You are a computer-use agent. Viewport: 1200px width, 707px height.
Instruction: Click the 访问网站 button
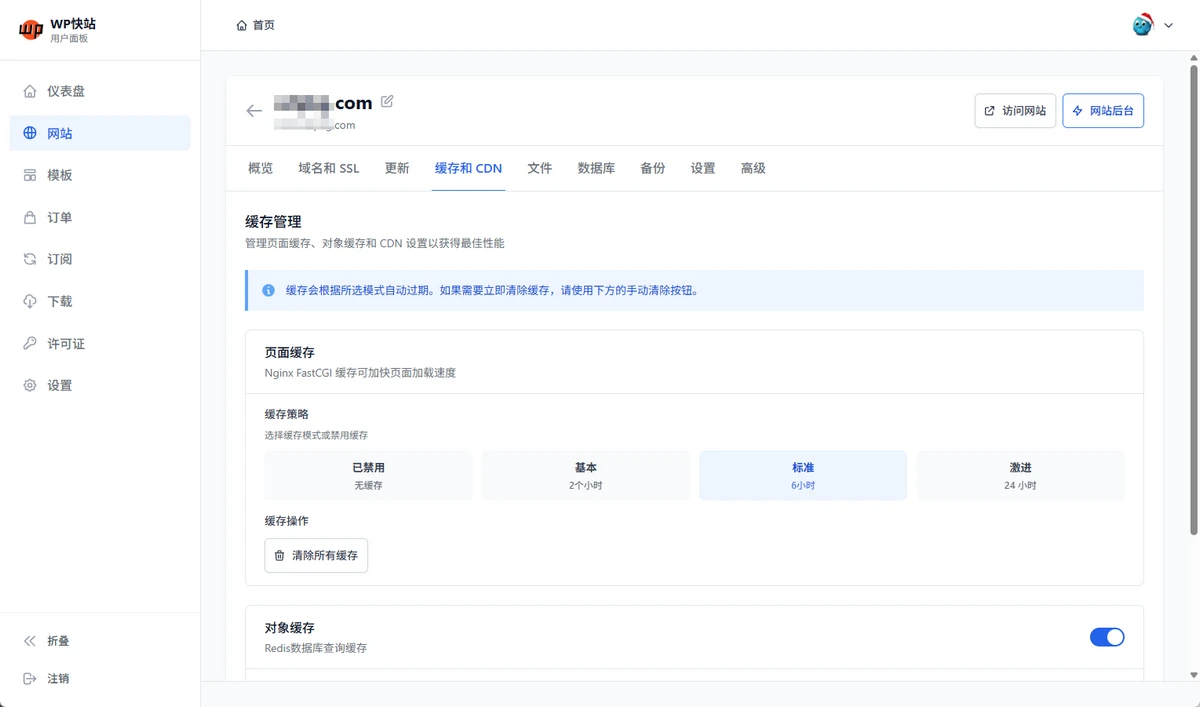1014,111
